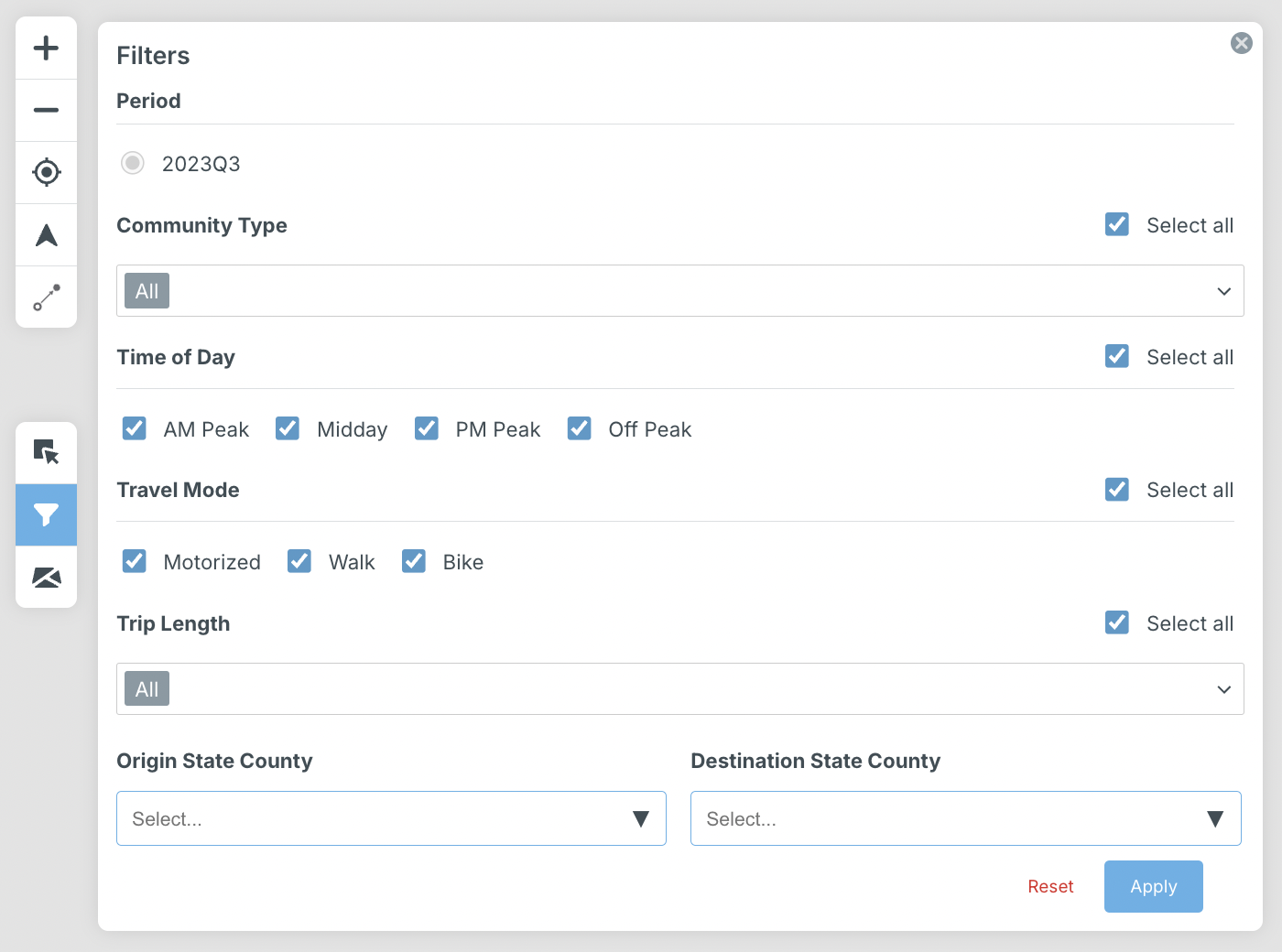
Task: Select the 2023Q3 period radio button
Action: [x=133, y=163]
